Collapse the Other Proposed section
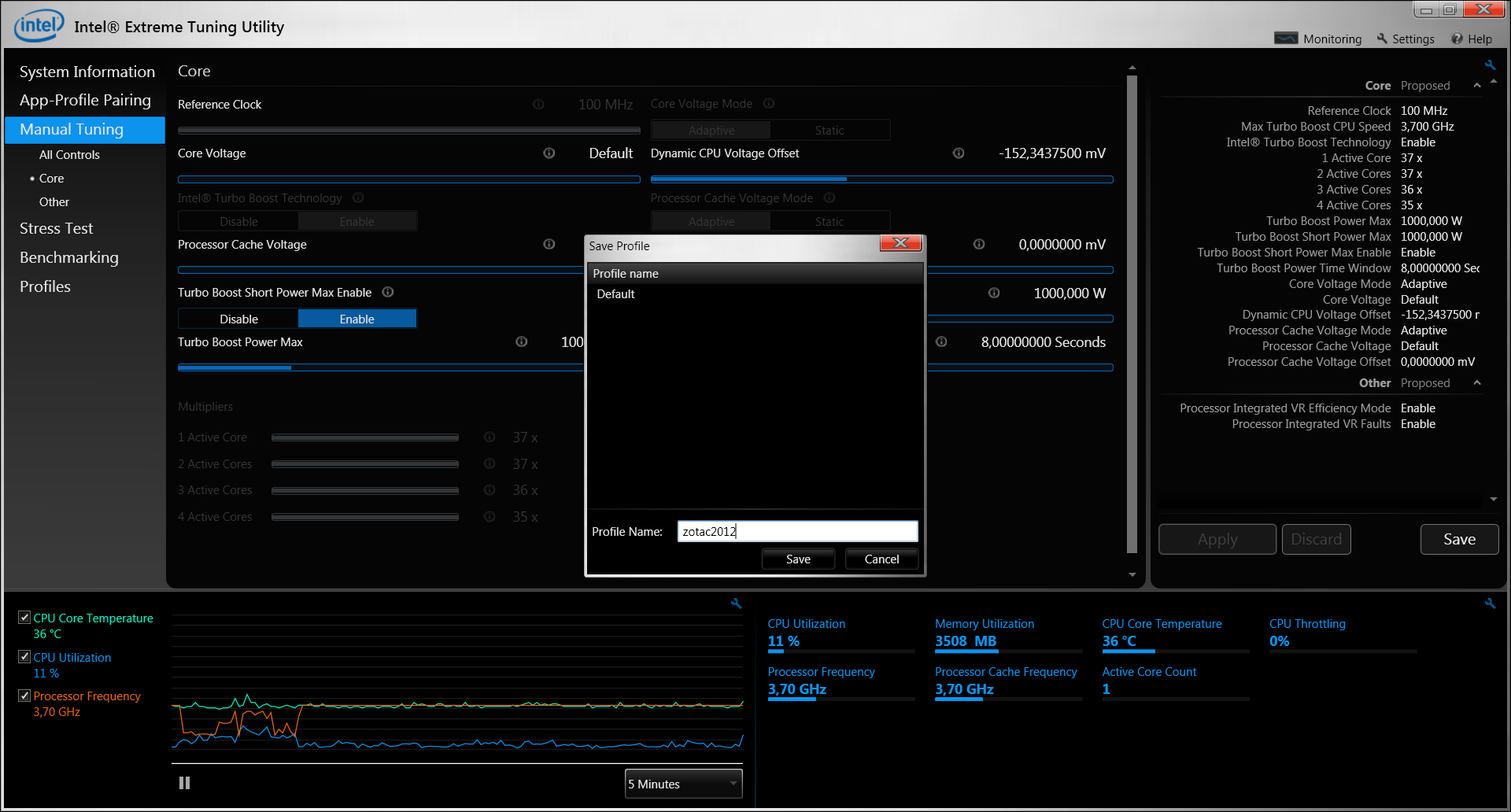This screenshot has height=812, width=1511. point(1477,383)
